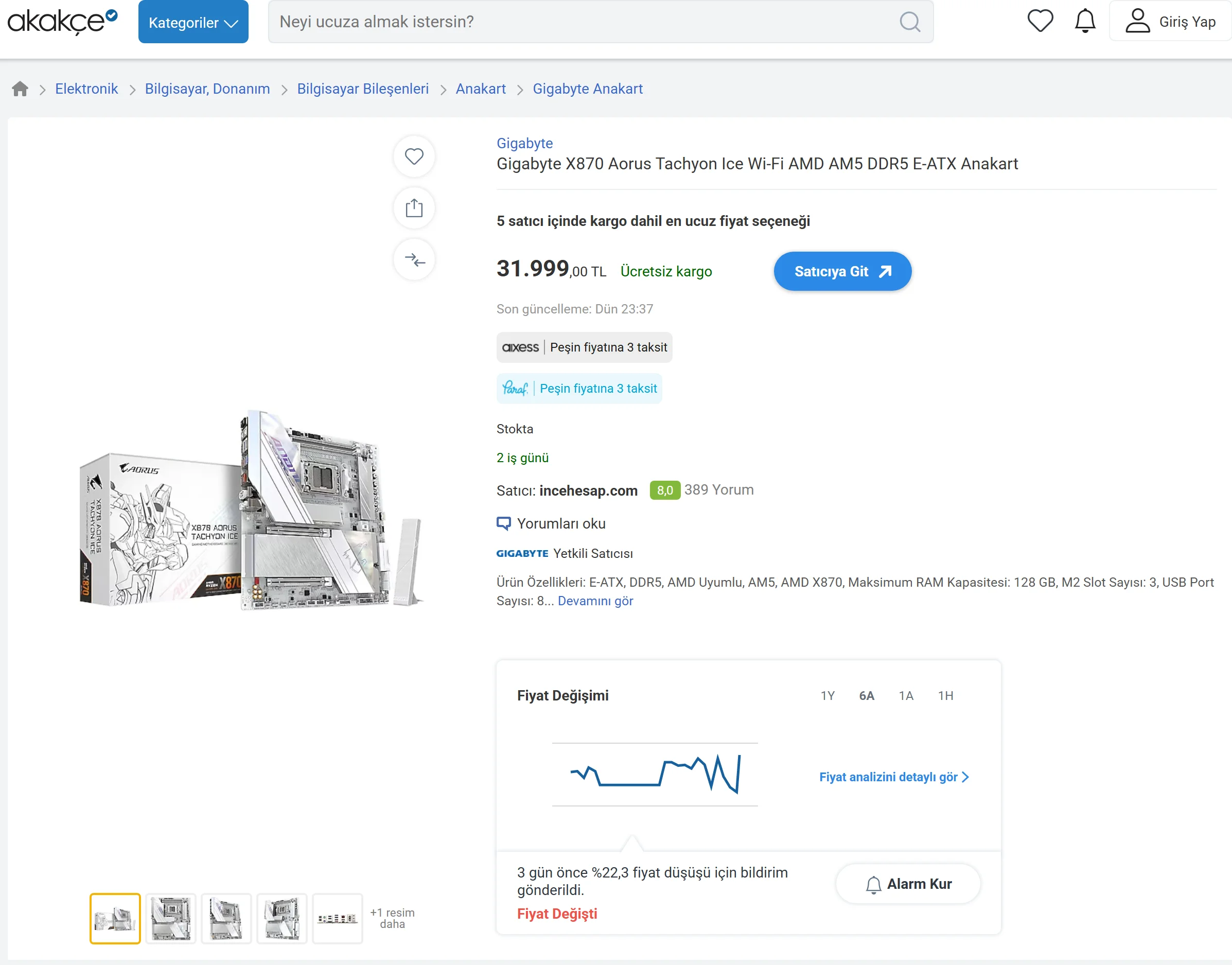1232x965 pixels.
Task: Click the Axess installment badge
Action: click(x=584, y=347)
